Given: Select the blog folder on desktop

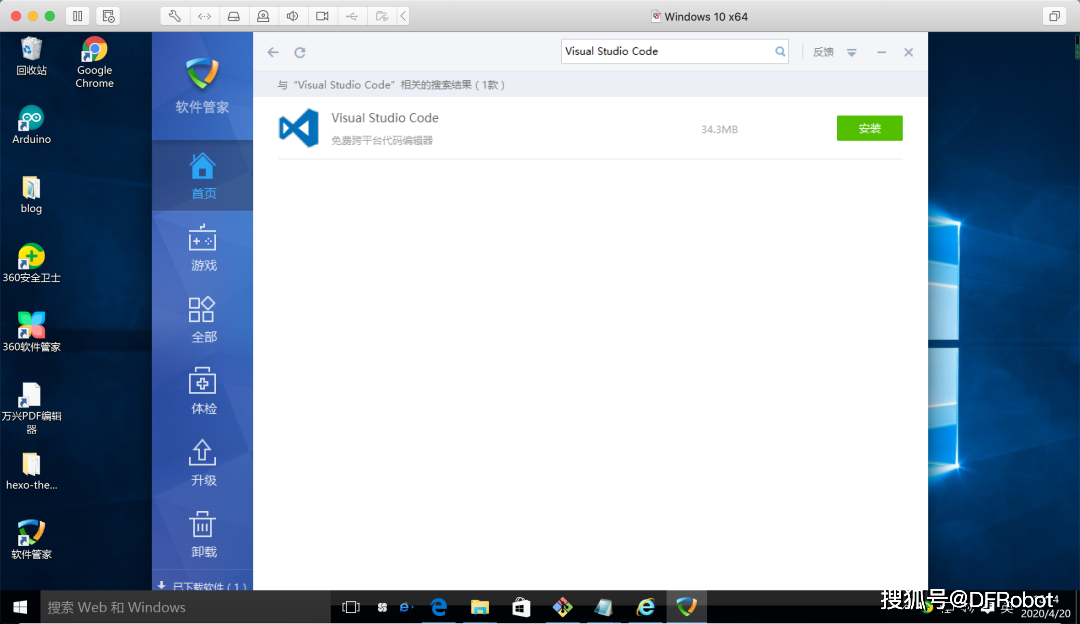Looking at the screenshot, I should pos(31,195).
